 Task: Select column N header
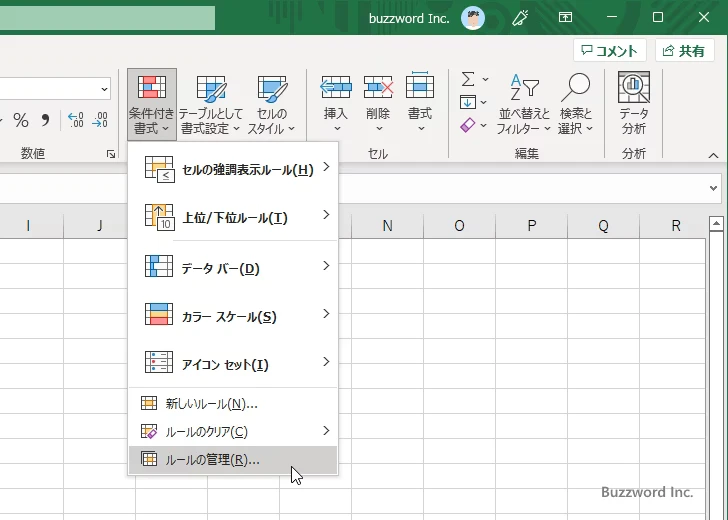388,226
